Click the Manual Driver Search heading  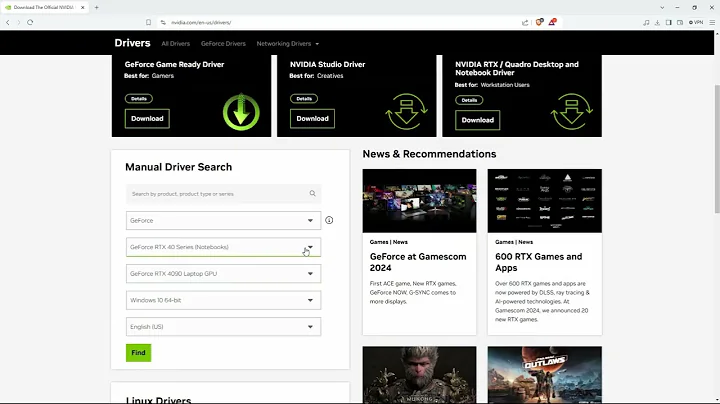179,167
